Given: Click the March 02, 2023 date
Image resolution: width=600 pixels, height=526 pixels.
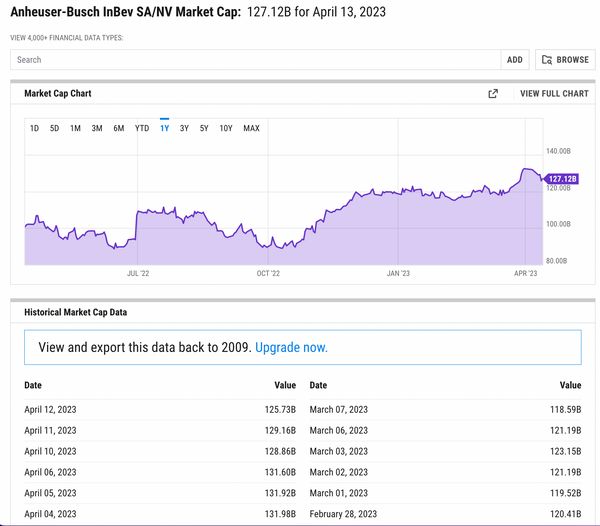Looking at the screenshot, I should pyautogui.click(x=339, y=472).
